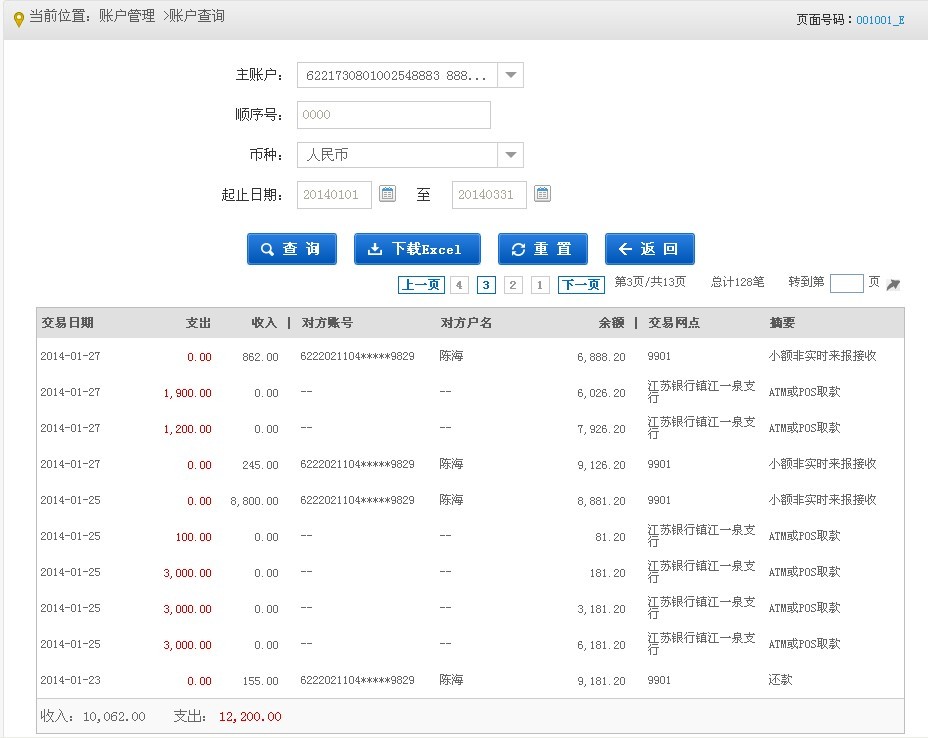Download results with 下载Excel button
Image resolution: width=928 pixels, height=738 pixels.
[x=417, y=249]
